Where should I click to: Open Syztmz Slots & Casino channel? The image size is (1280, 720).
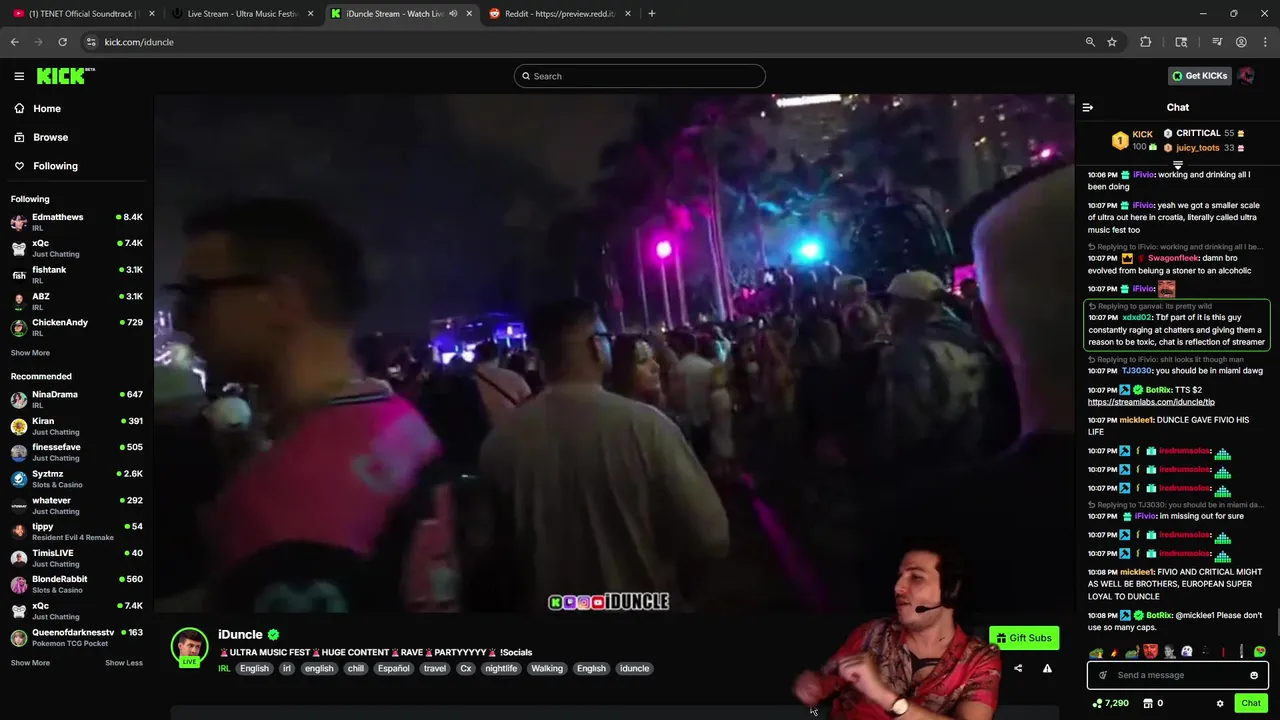77,479
